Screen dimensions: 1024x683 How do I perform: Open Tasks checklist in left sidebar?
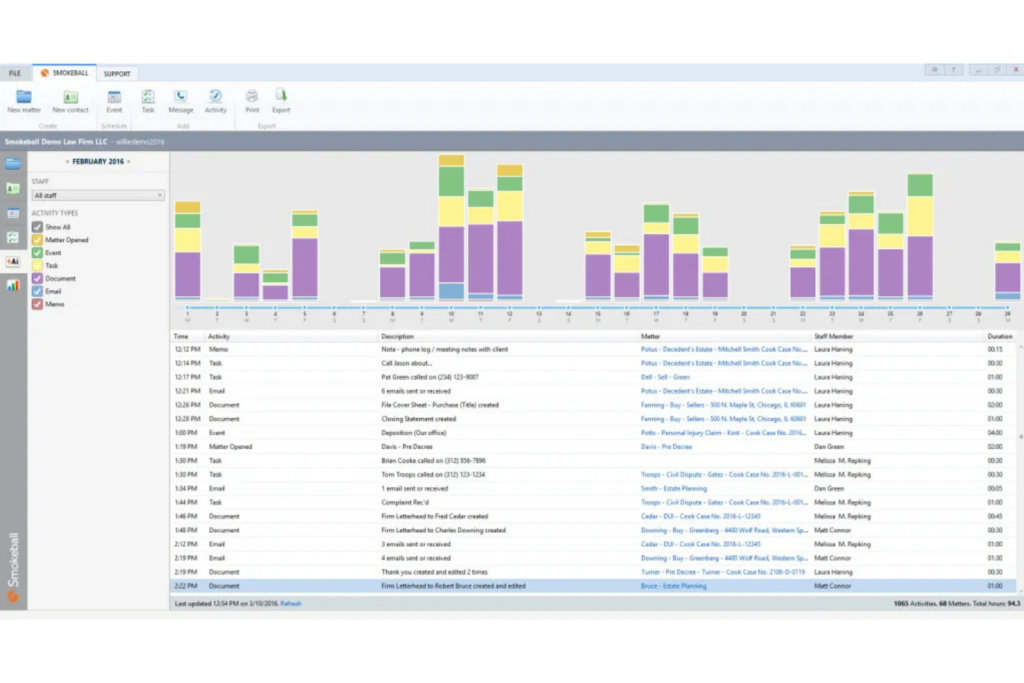[13, 237]
